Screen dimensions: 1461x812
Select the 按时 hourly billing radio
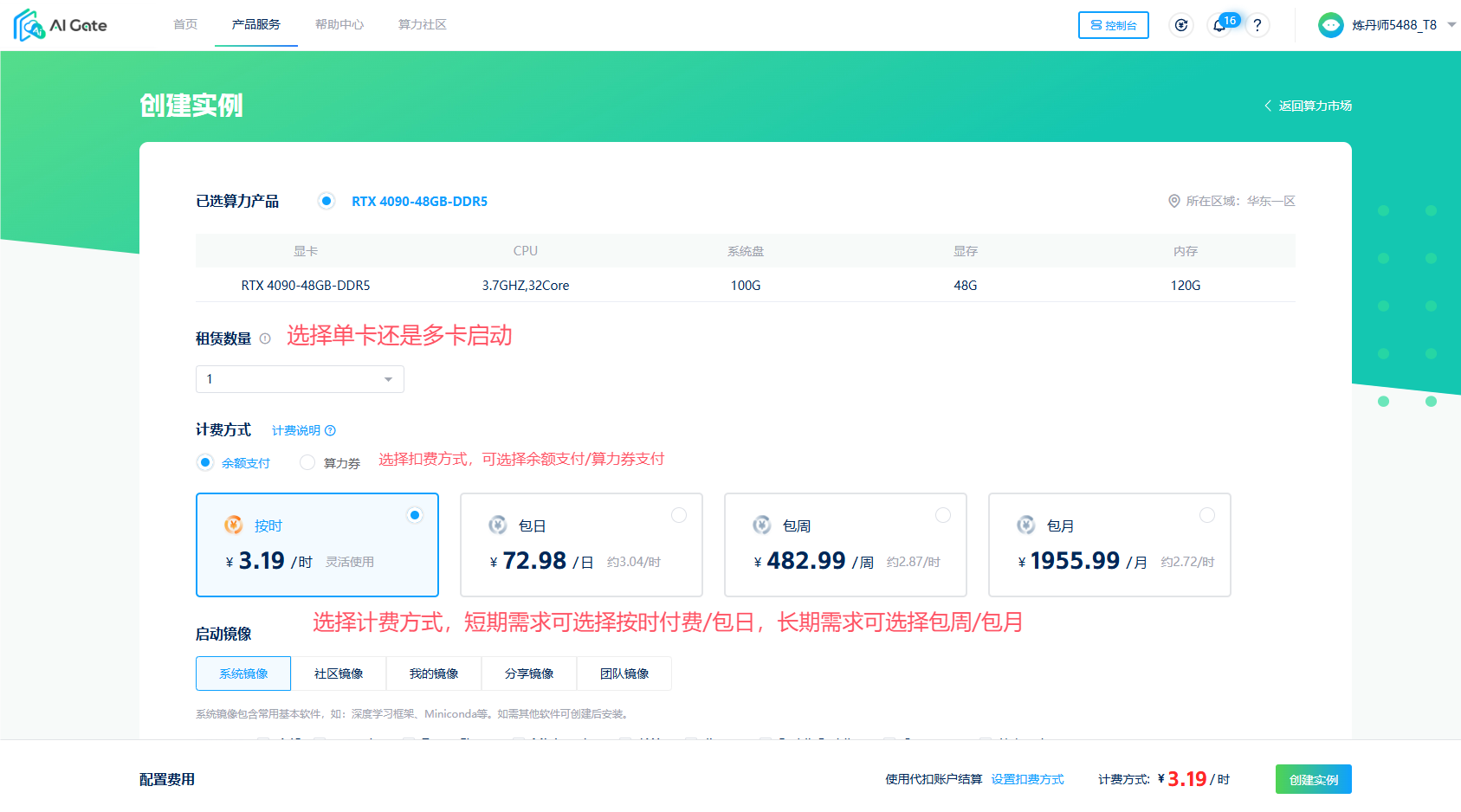415,515
